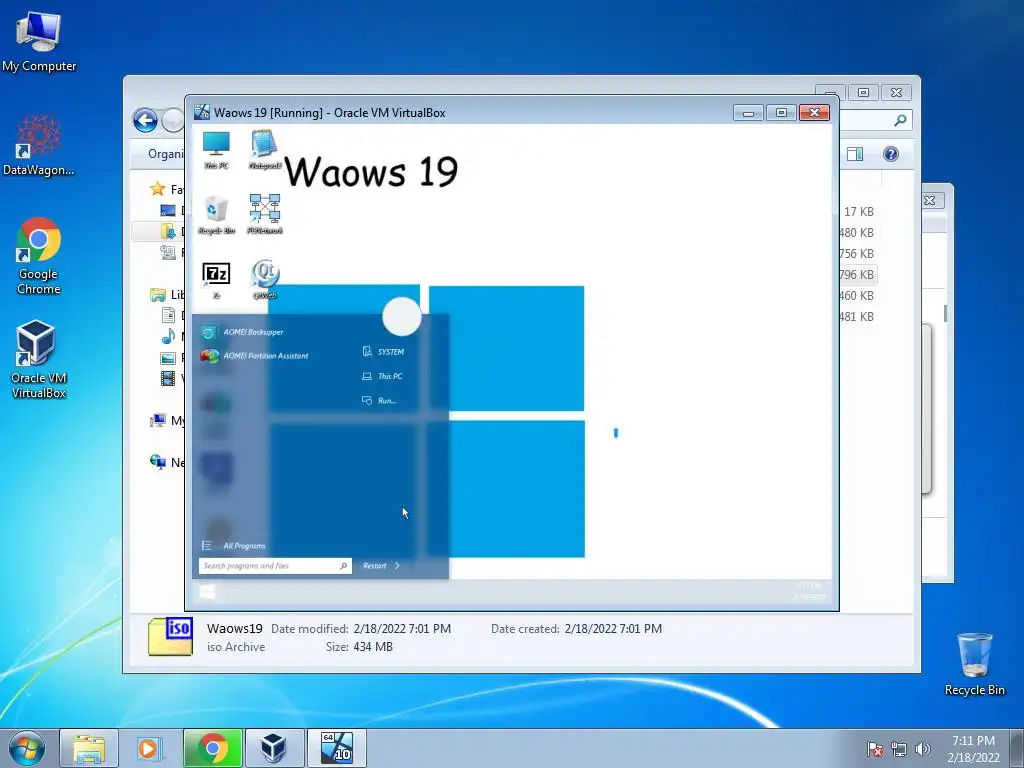This screenshot has height=768, width=1024.
Task: Open Windows Explorer from taskbar
Action: [x=89, y=748]
